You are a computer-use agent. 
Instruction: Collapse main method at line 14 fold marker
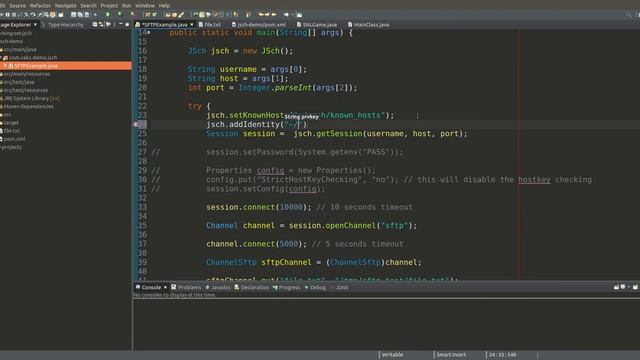point(149,32)
